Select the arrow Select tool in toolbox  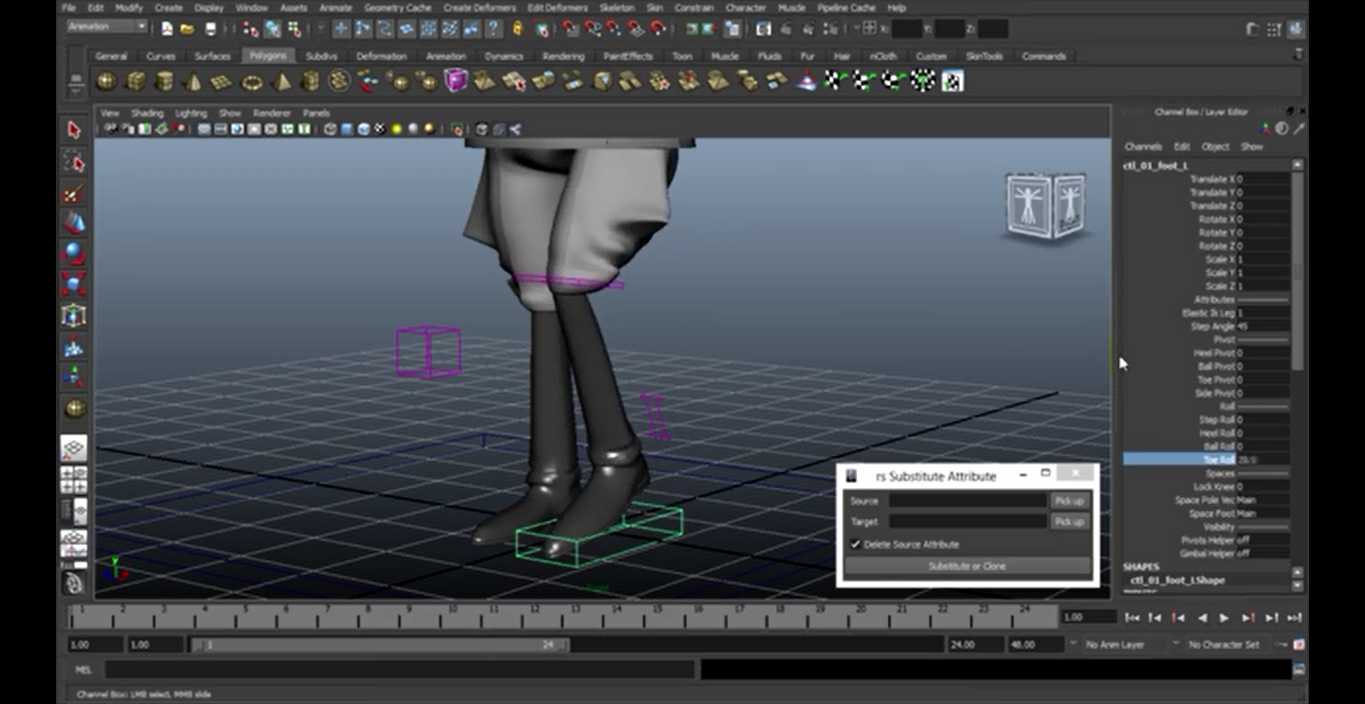coord(73,130)
